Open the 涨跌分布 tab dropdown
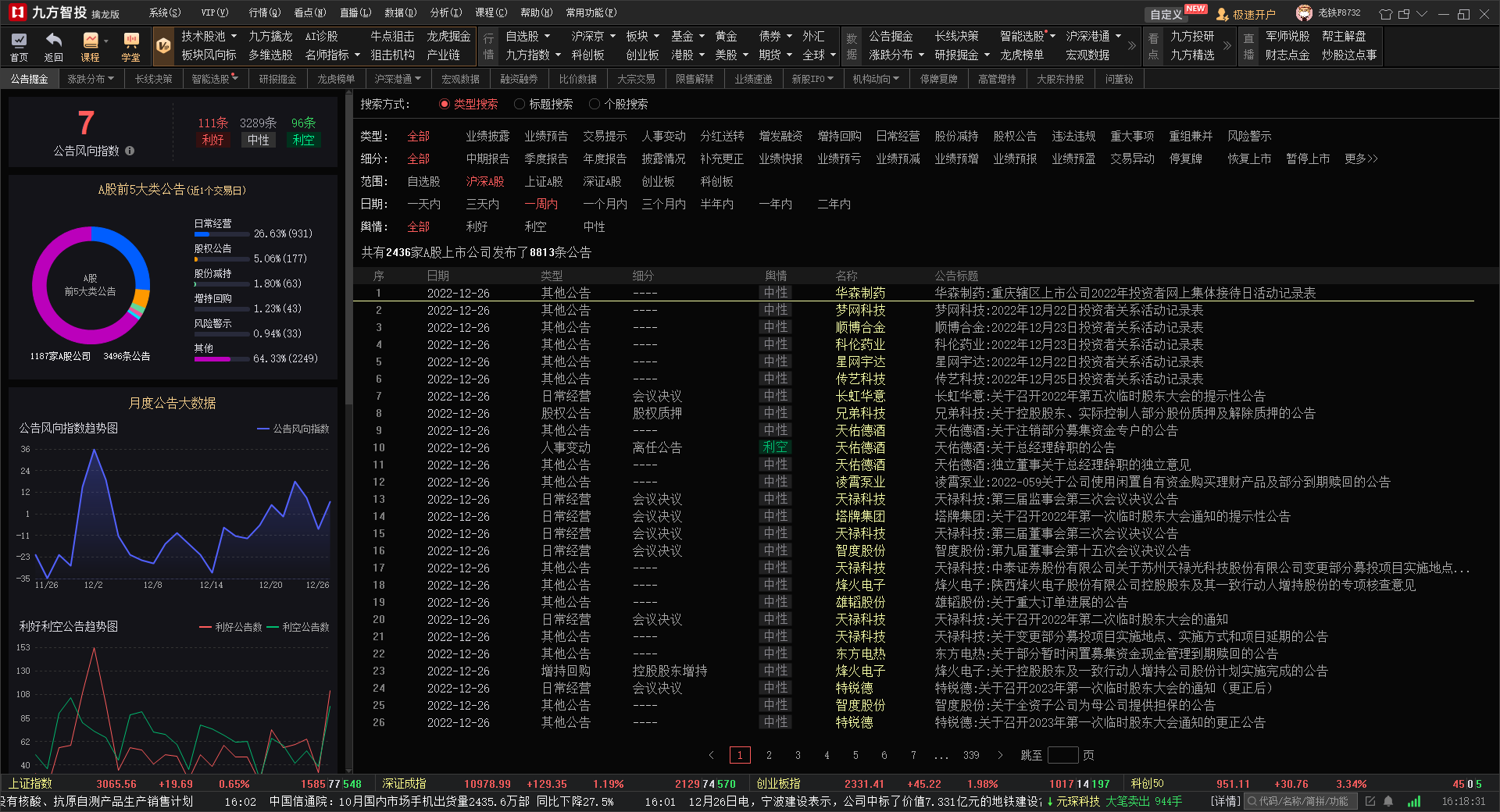 (91, 79)
